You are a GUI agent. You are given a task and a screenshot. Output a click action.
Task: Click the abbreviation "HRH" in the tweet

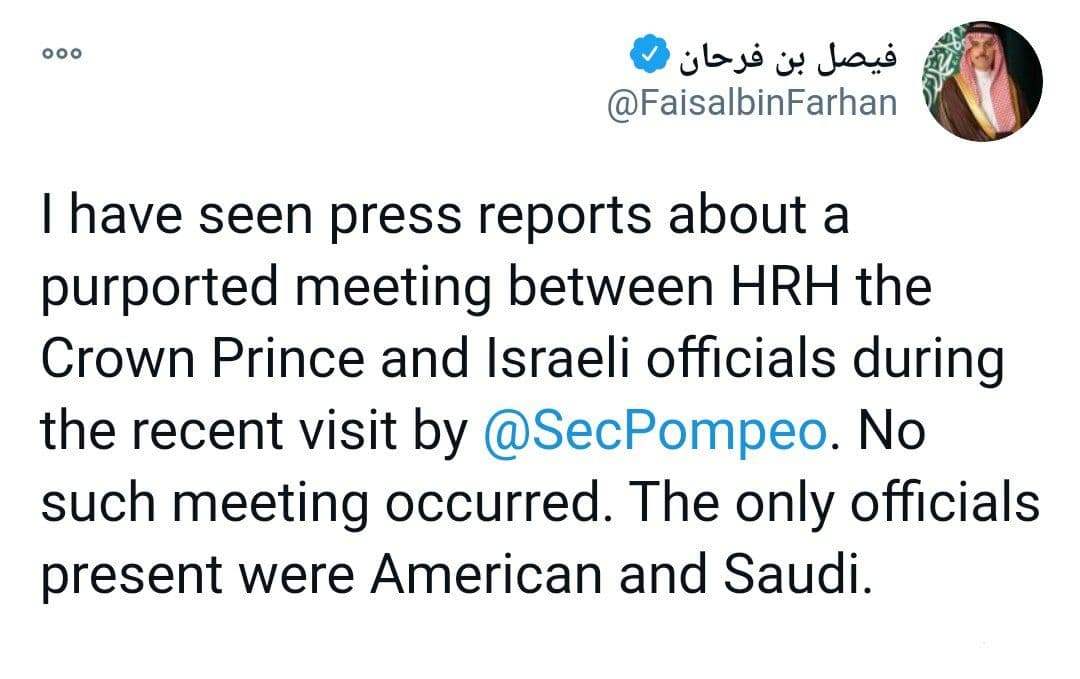coord(785,287)
